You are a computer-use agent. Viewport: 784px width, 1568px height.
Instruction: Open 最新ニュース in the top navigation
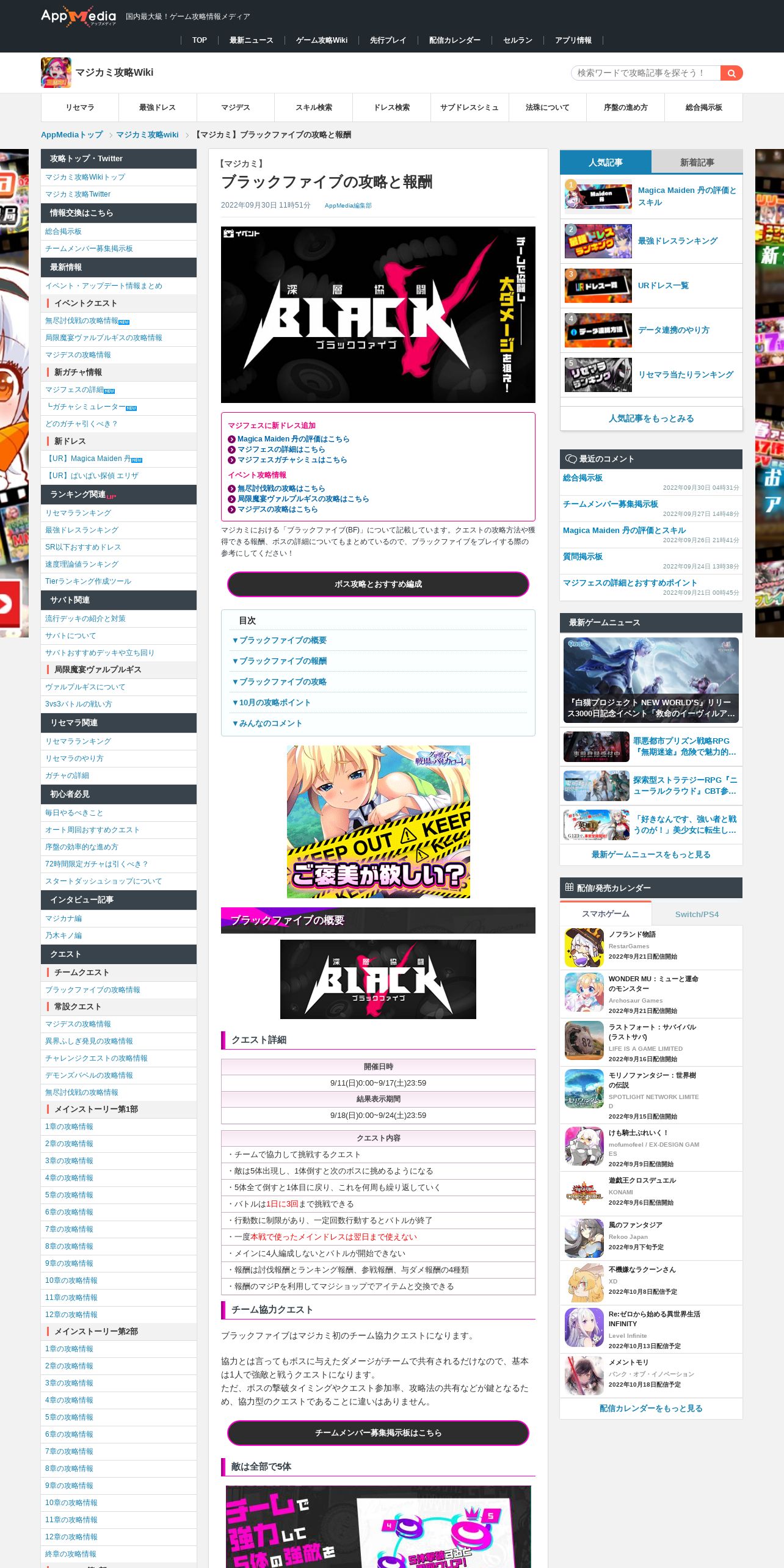tap(251, 40)
